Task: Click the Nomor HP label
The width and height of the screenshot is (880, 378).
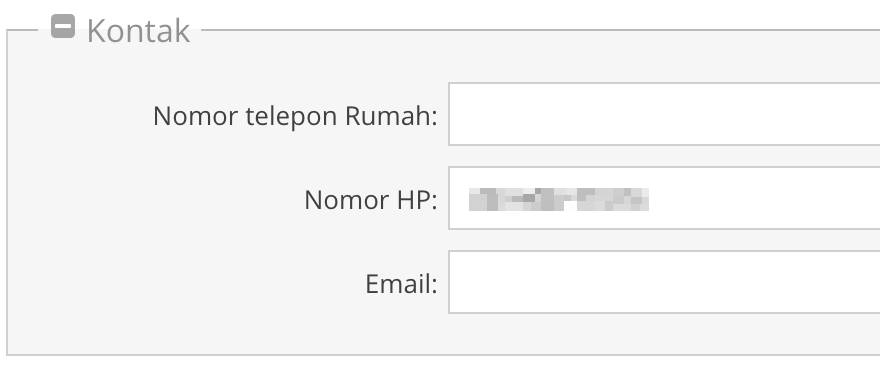Action: point(370,200)
